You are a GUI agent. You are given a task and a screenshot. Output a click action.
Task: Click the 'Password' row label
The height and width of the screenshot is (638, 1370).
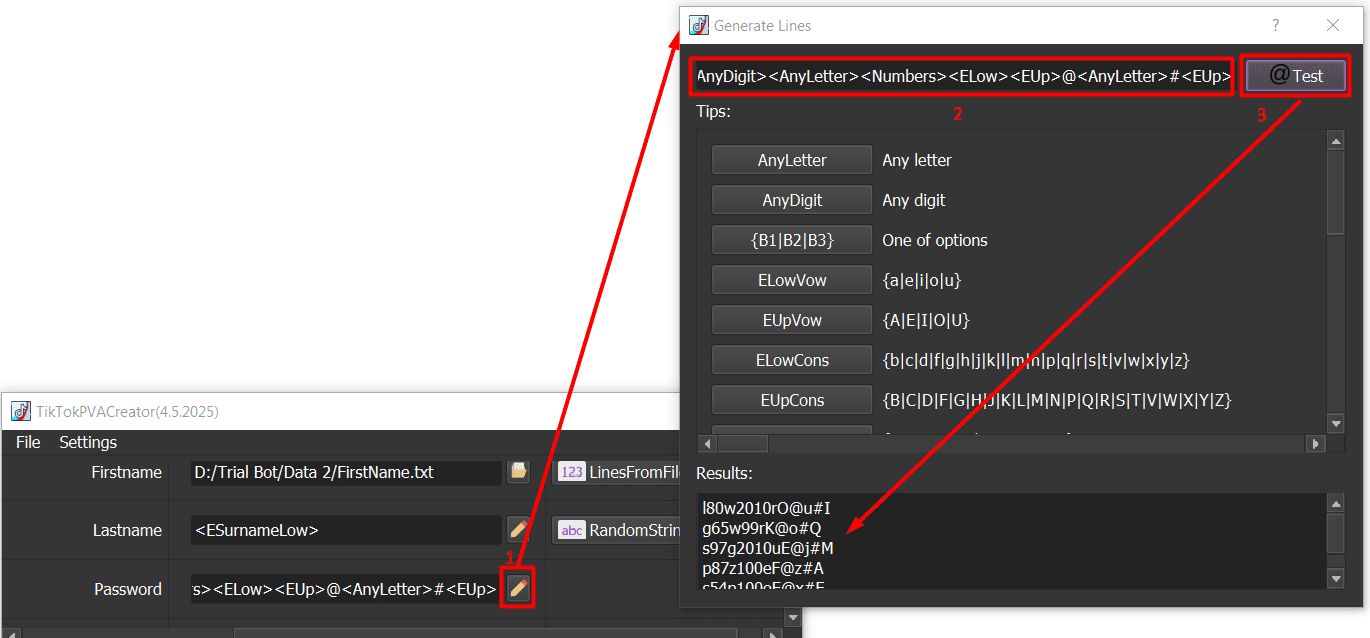[x=128, y=589]
